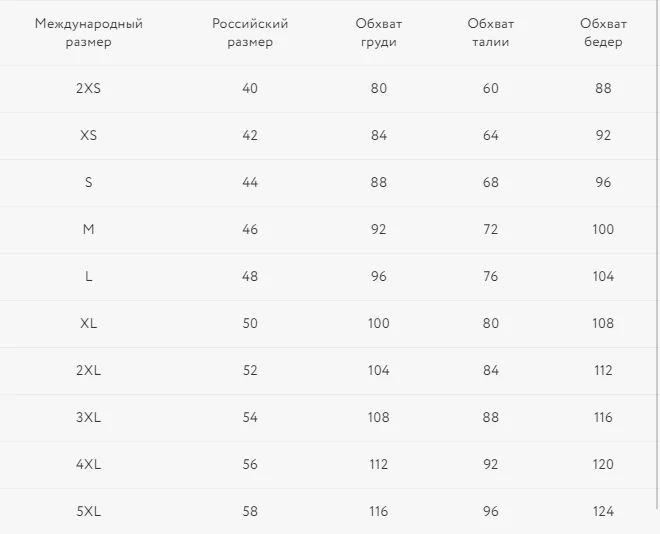Select chest value 108 cell
The width and height of the screenshot is (660, 534).
tap(378, 417)
